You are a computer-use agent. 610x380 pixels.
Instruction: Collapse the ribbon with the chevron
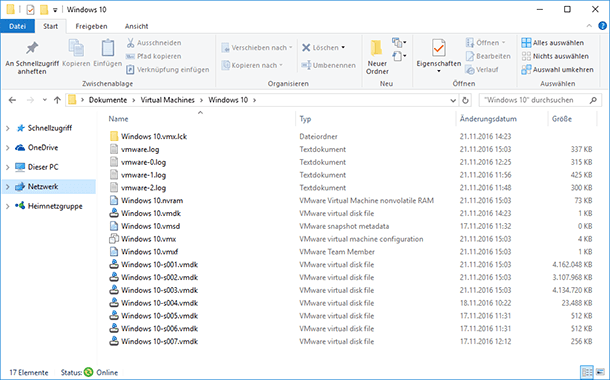point(589,26)
